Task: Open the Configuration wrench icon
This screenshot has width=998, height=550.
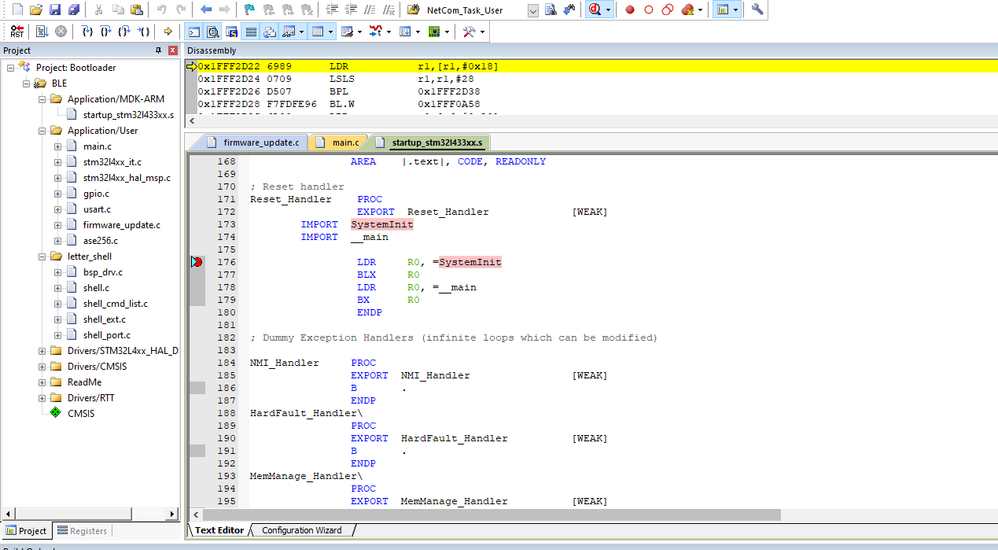Action: point(758,10)
